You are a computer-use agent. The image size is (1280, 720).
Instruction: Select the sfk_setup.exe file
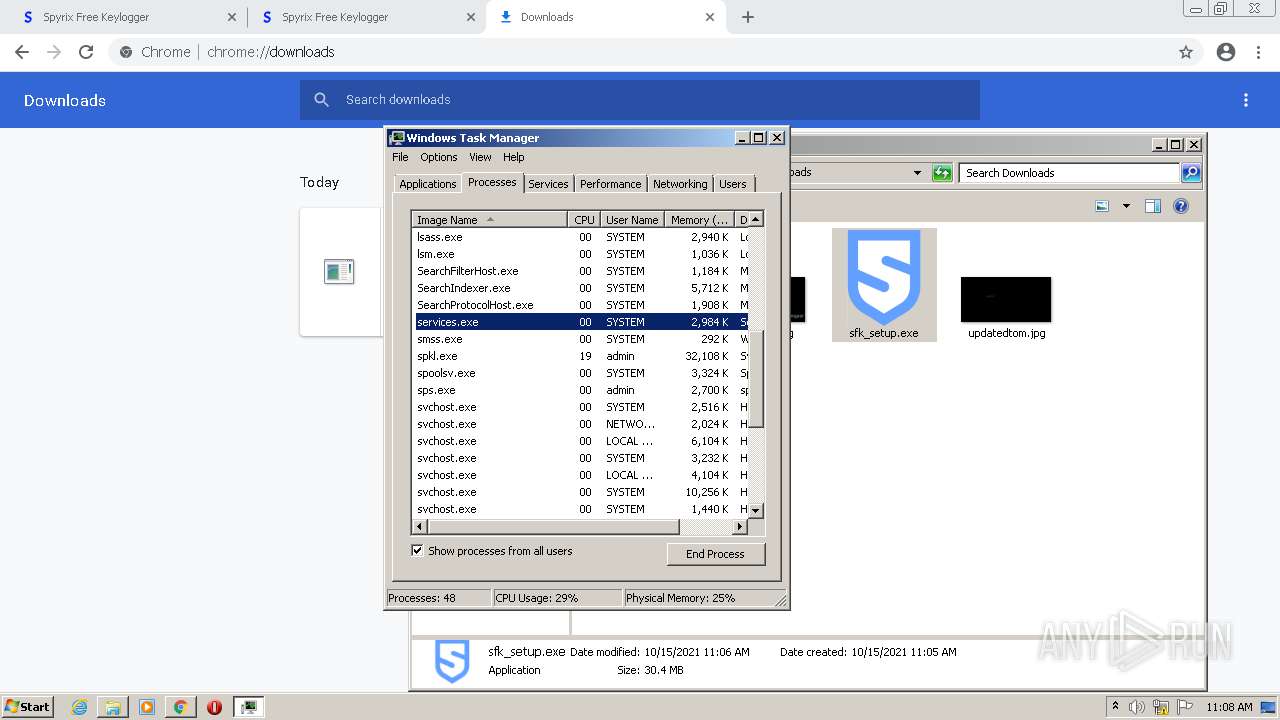point(884,285)
